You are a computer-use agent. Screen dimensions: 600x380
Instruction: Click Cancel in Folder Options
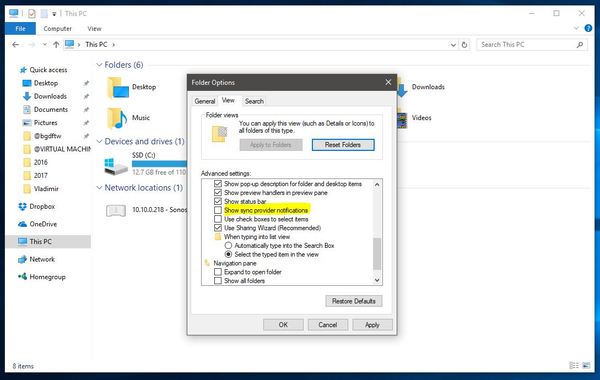(x=328, y=325)
